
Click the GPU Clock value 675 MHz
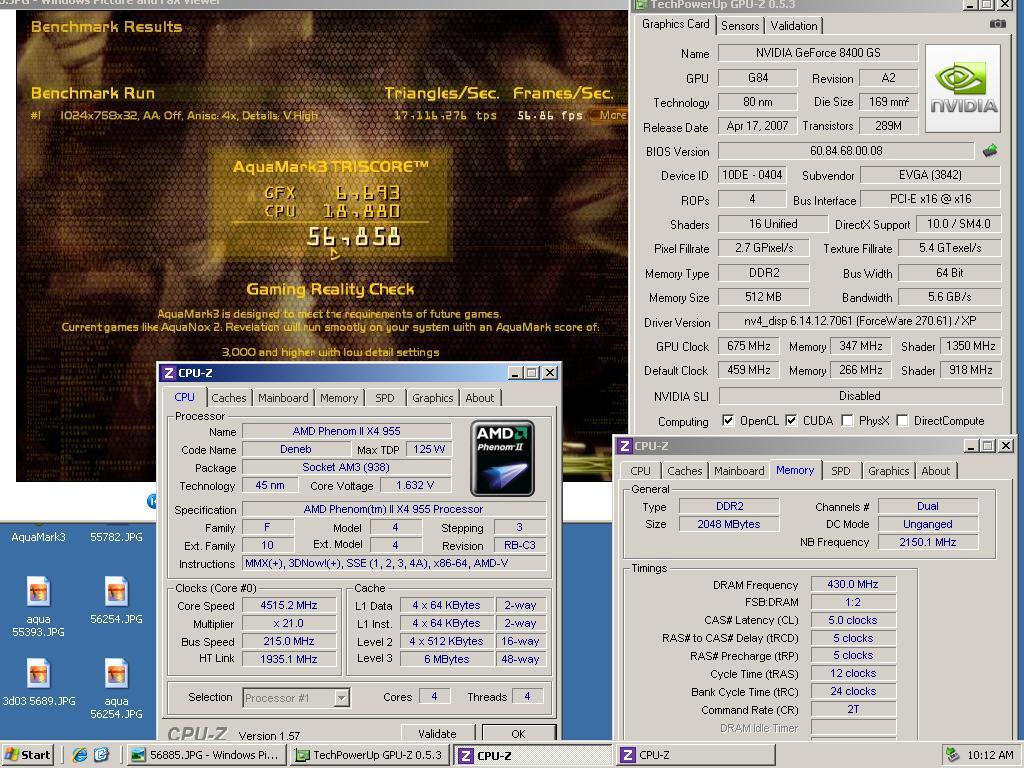point(748,346)
